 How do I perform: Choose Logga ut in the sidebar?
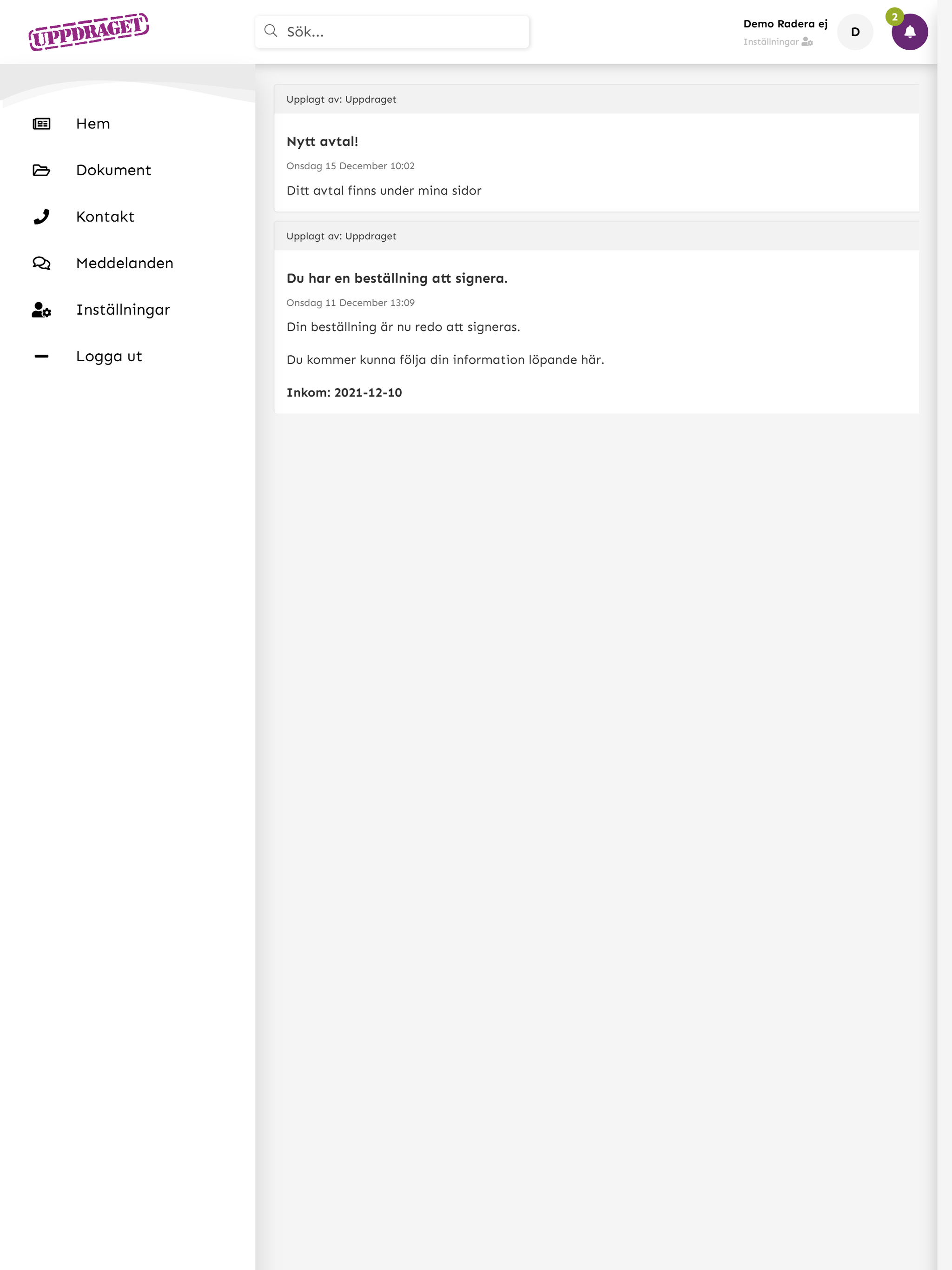pyautogui.click(x=109, y=356)
